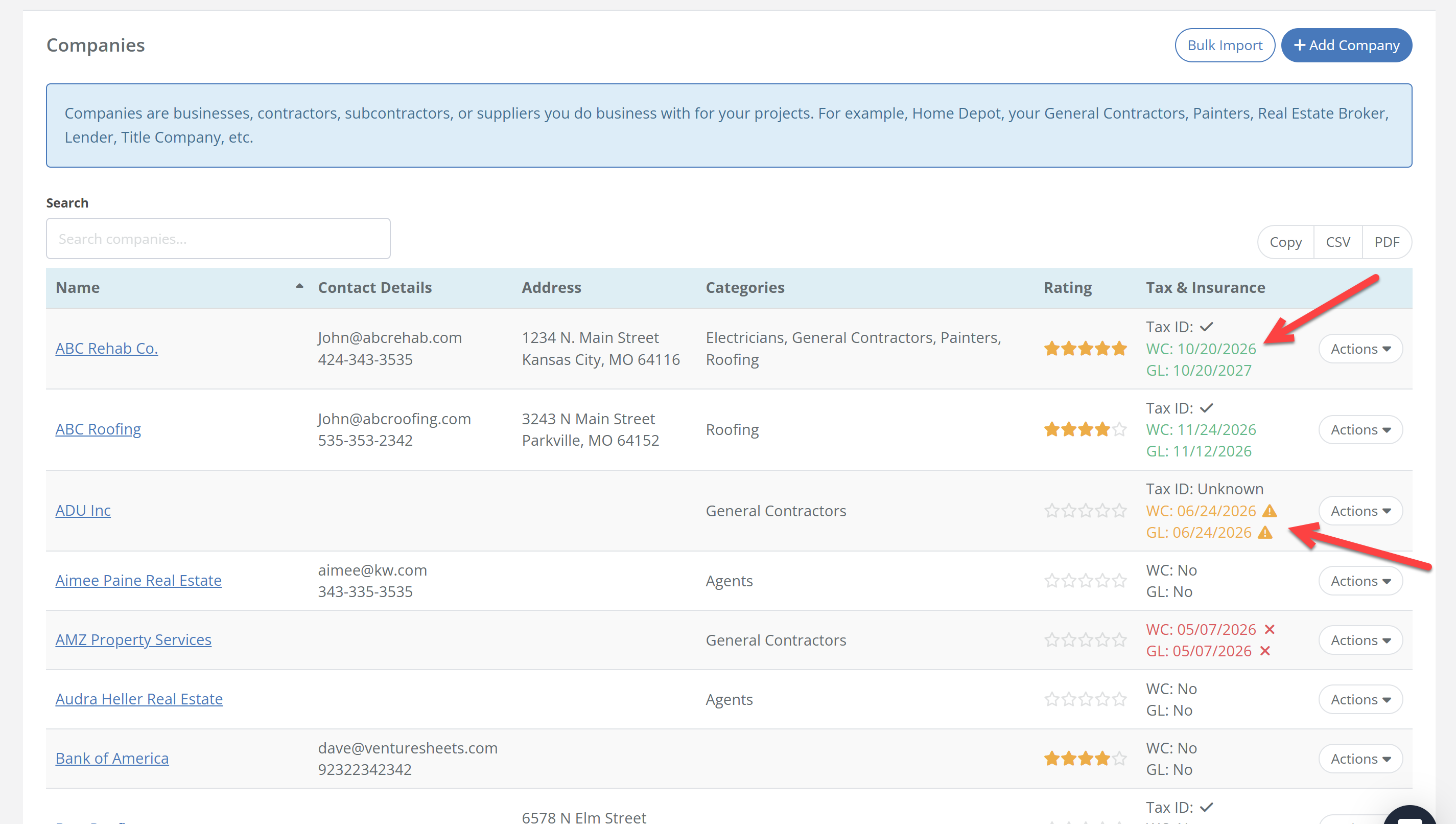This screenshot has width=1456, height=824.
Task: Open Actions dropdown for Audra Heller Real Estate
Action: [x=1360, y=699]
